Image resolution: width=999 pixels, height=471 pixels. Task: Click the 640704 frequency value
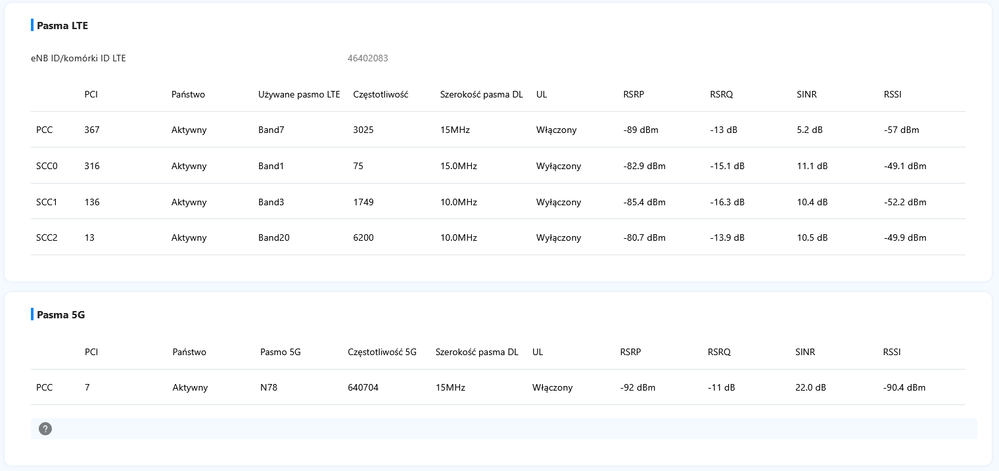coord(363,388)
